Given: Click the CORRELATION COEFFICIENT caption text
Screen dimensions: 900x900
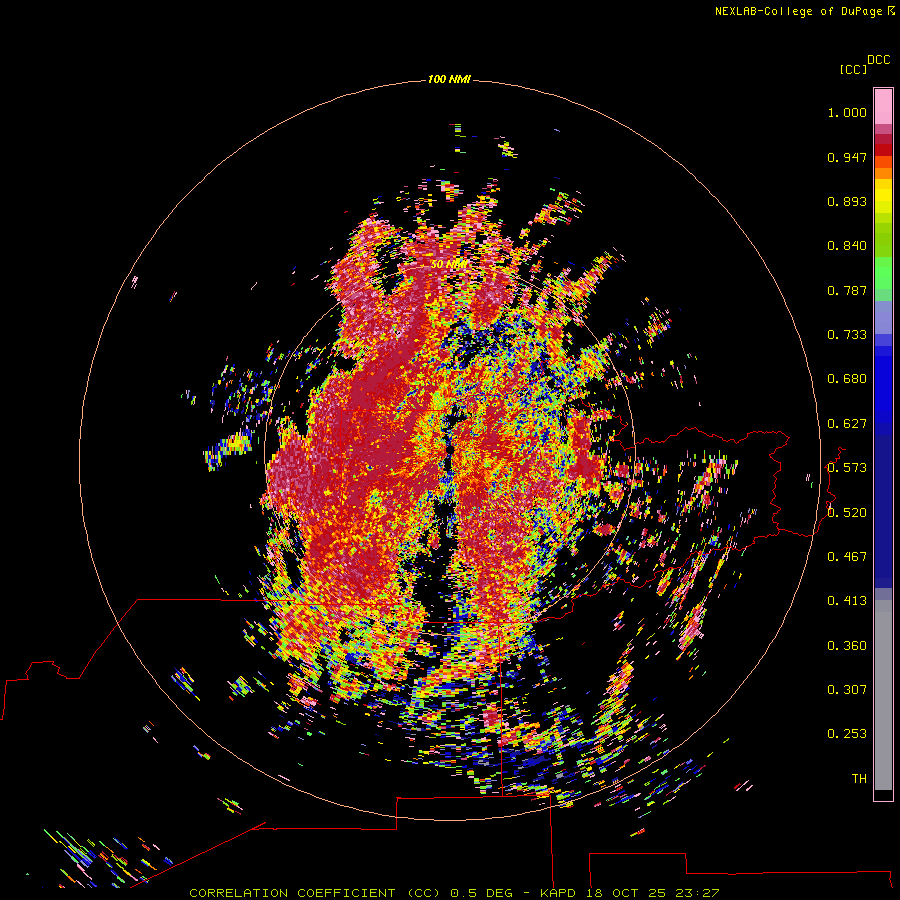Looking at the screenshot, I should pos(292,893).
